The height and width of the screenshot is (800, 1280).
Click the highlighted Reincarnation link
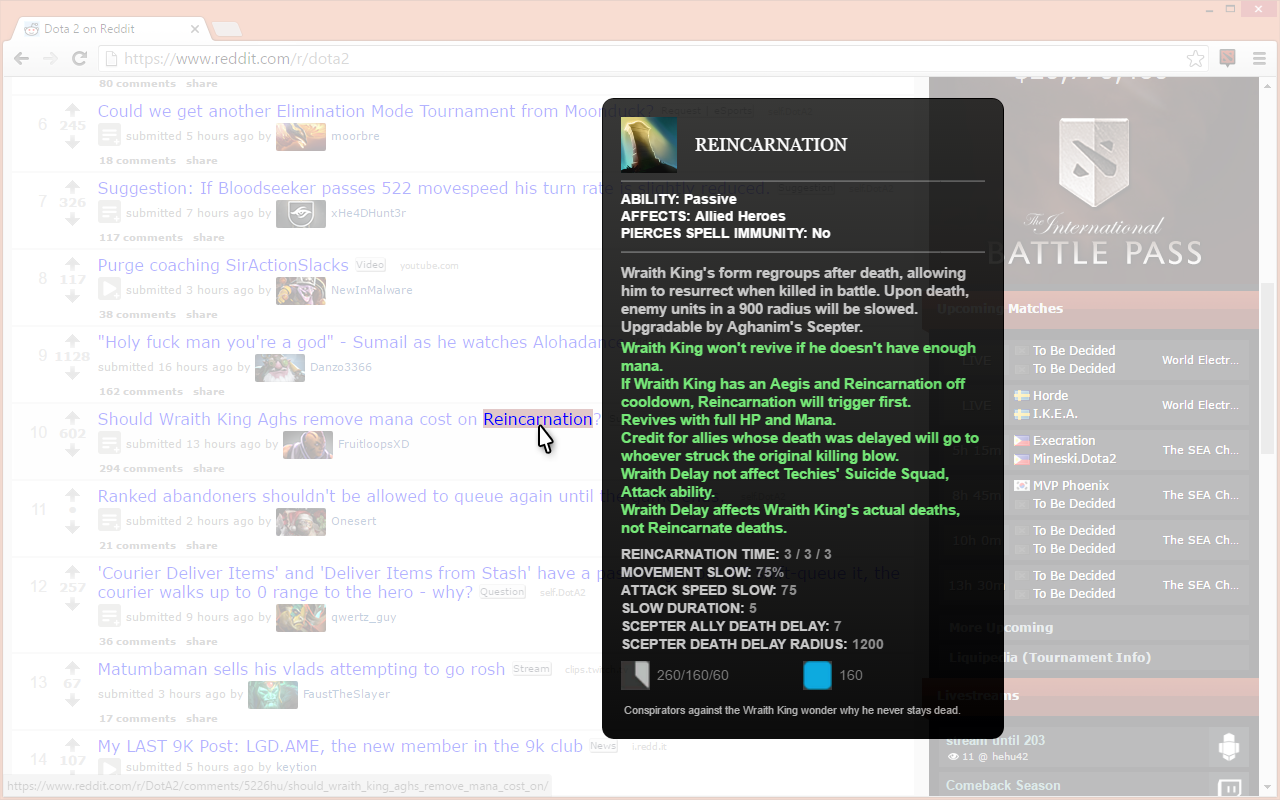click(x=538, y=419)
